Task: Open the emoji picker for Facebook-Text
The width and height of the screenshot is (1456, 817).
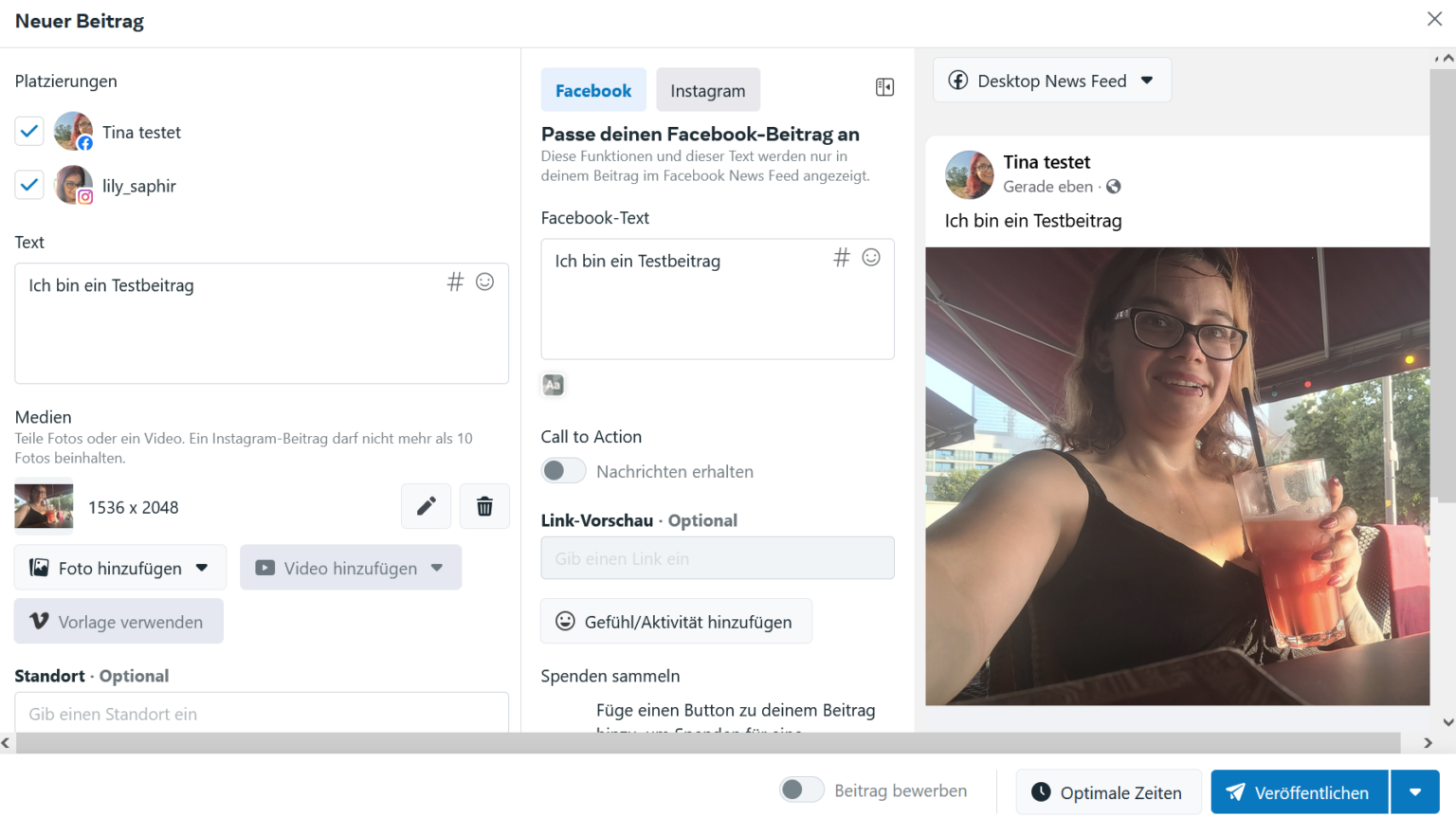Action: [x=870, y=257]
